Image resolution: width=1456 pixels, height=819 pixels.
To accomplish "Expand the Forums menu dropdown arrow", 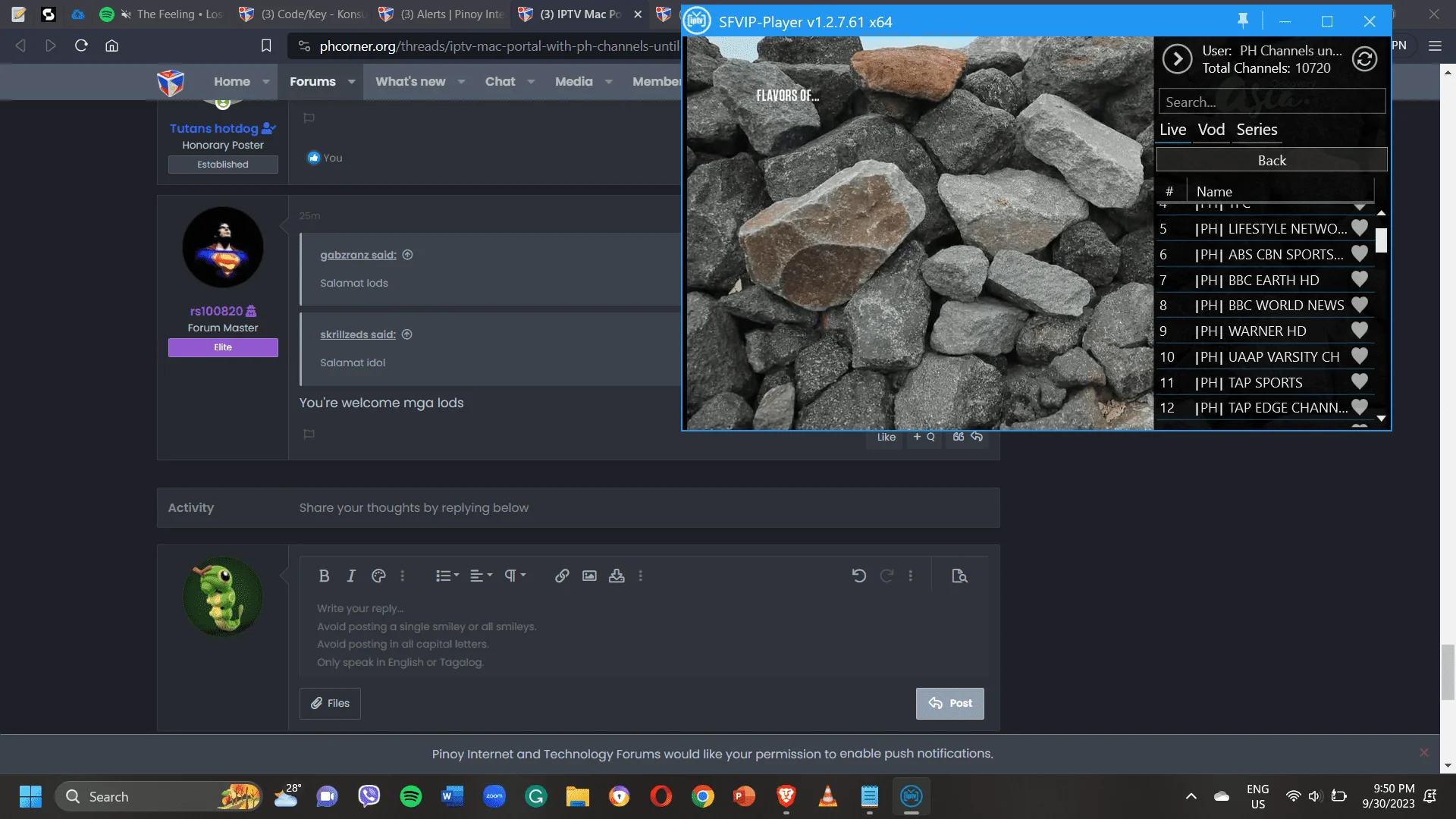I will tap(352, 82).
